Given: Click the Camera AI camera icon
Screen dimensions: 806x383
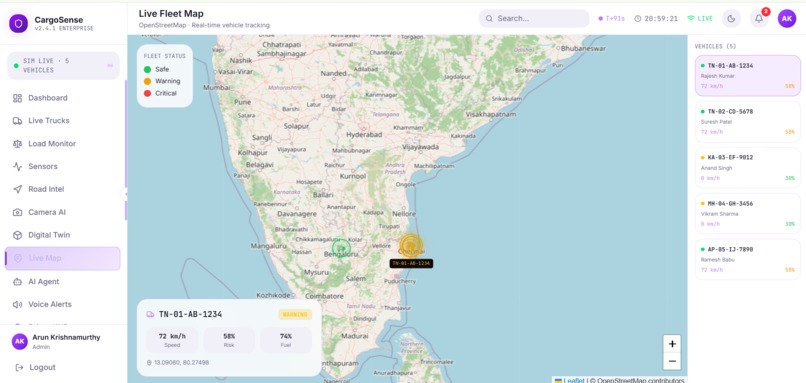Looking at the screenshot, I should tap(17, 212).
